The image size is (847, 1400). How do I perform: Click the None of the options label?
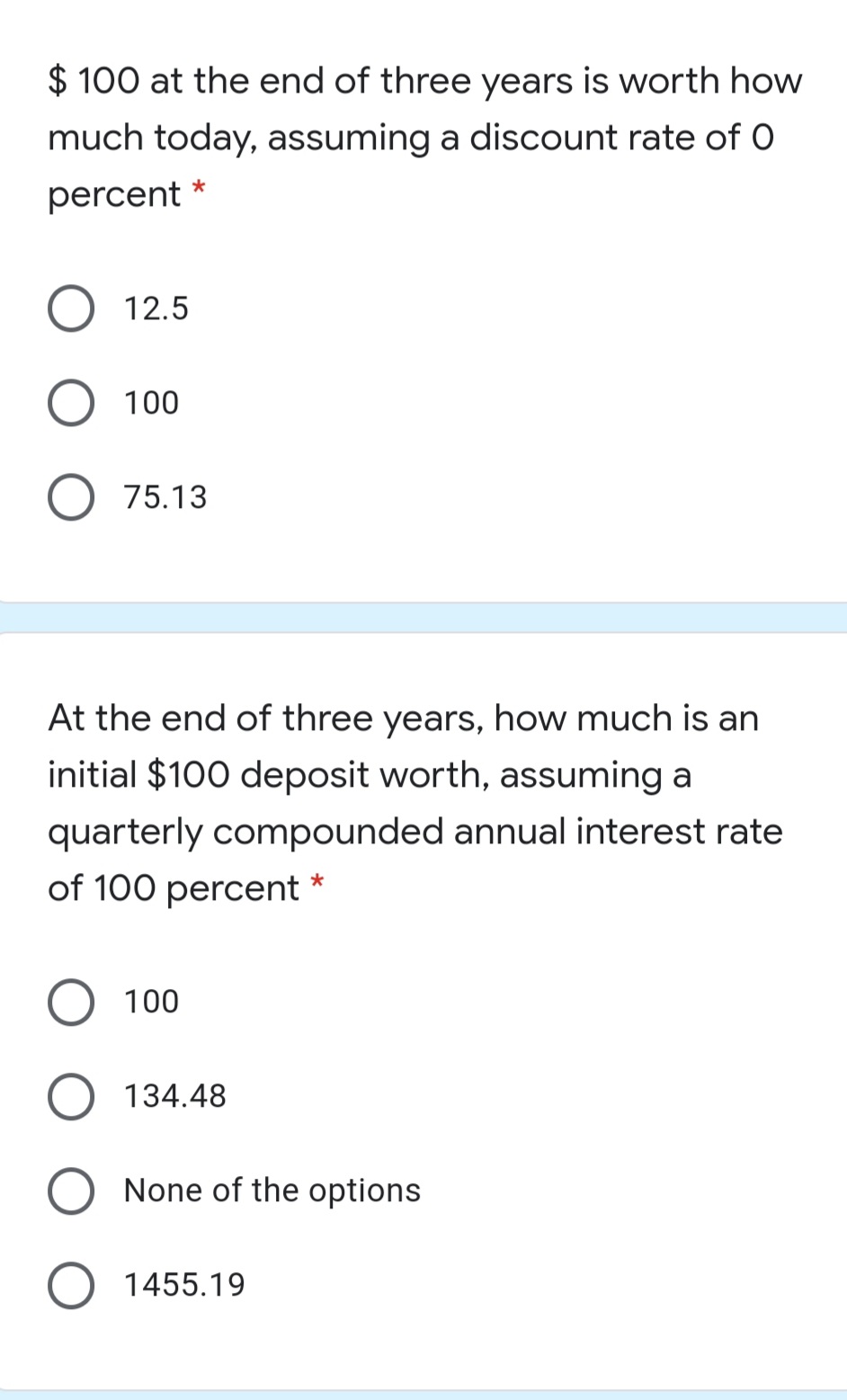tap(271, 1190)
